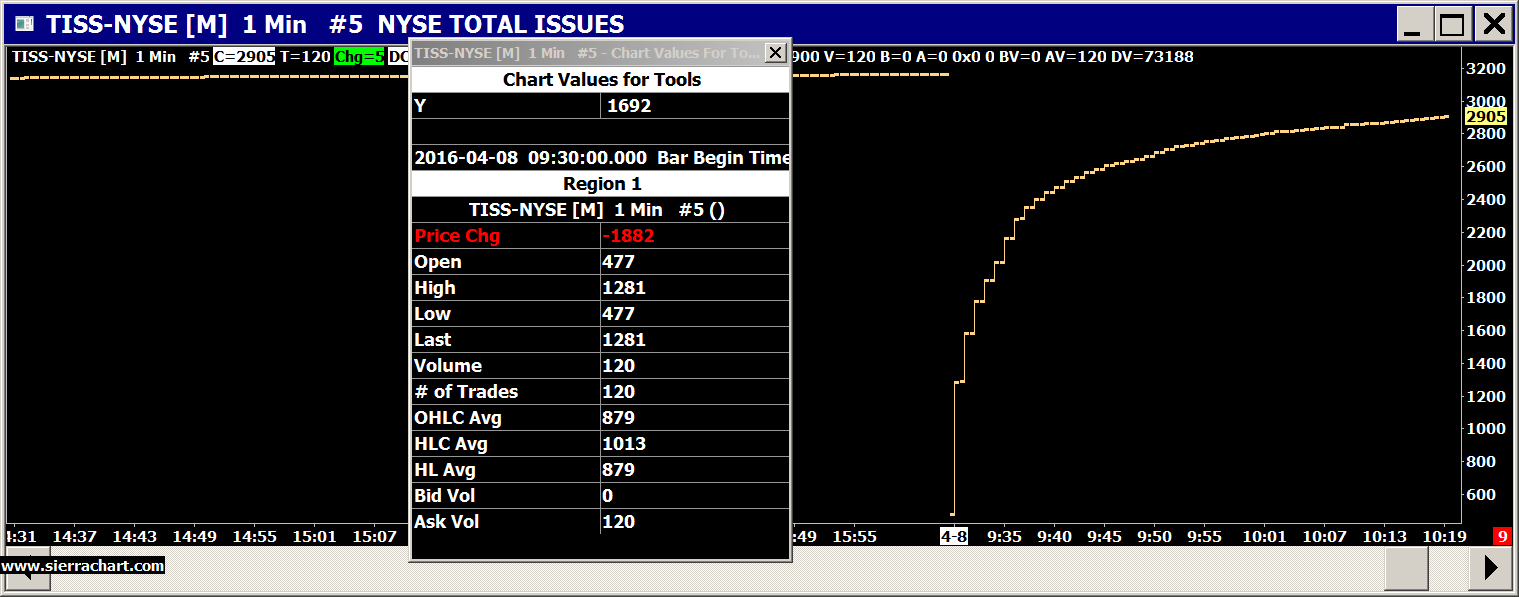
Task: Click the chart window icon in title bar
Action: point(23,24)
